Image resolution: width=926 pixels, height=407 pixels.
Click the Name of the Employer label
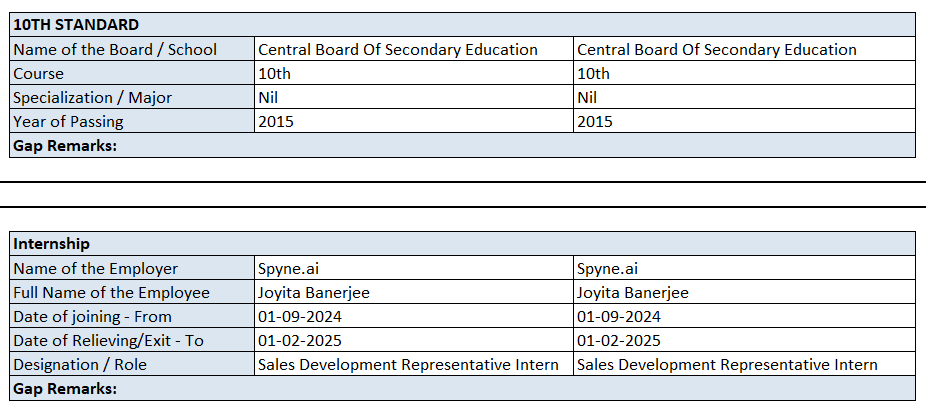pos(96,268)
